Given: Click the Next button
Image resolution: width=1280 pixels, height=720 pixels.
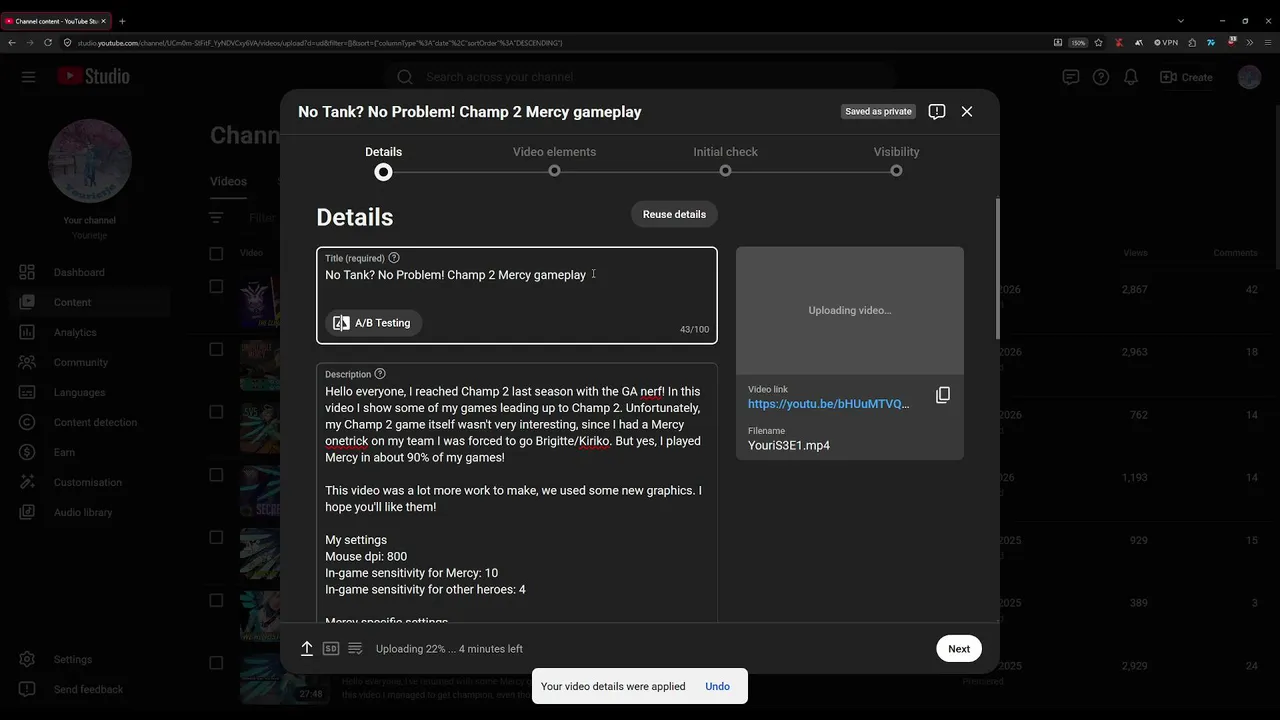Looking at the screenshot, I should pos(959,649).
